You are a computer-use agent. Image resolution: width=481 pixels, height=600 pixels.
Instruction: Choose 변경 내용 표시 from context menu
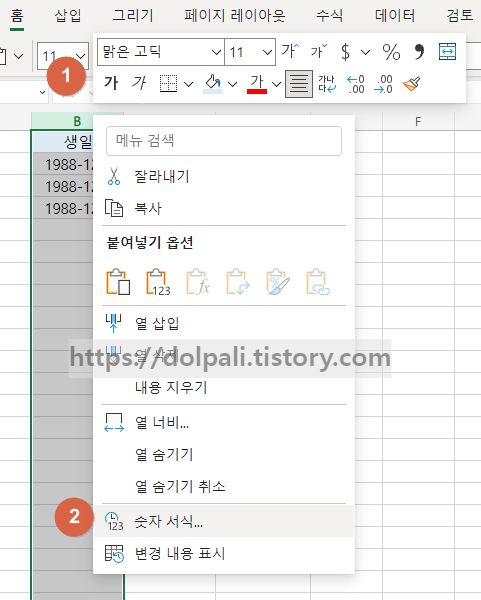click(x=224, y=553)
